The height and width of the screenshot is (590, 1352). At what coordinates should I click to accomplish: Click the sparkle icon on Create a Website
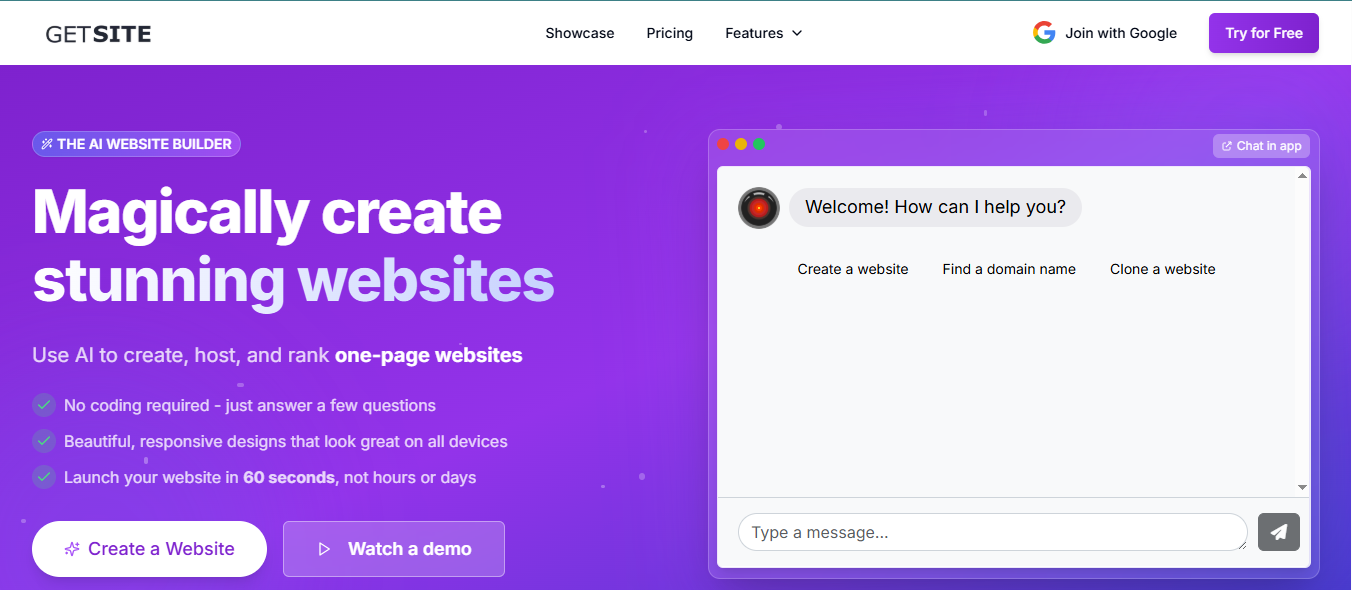(x=71, y=548)
